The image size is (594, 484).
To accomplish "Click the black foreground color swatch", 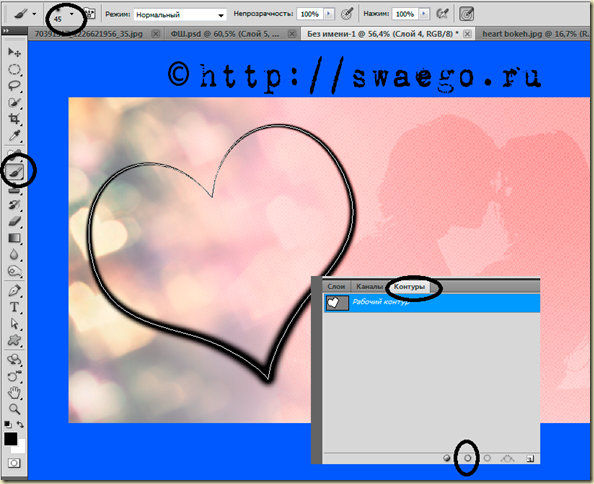I will tap(11, 439).
